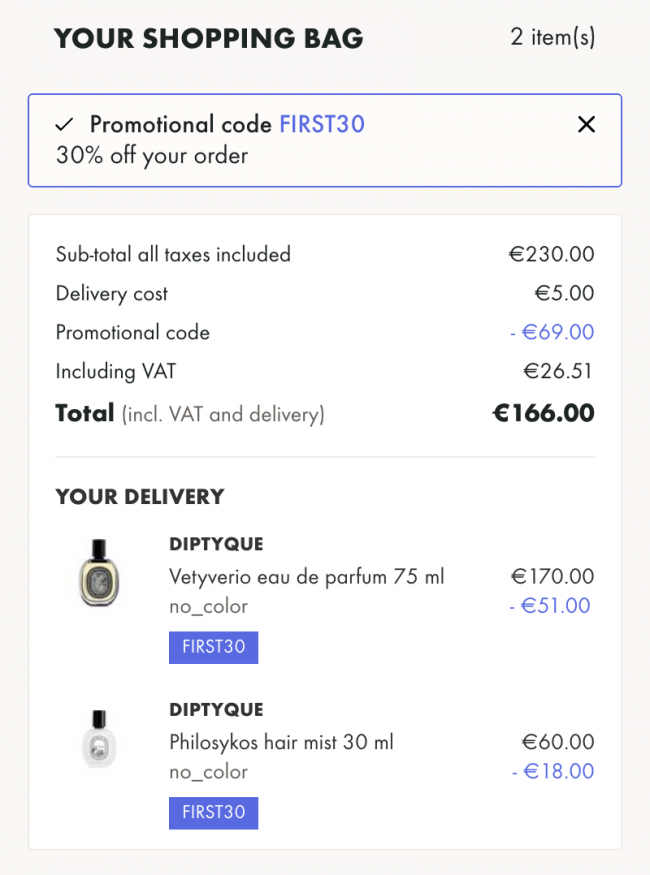
Task: Click the Sub-total €230.00 amount
Action: 551,254
